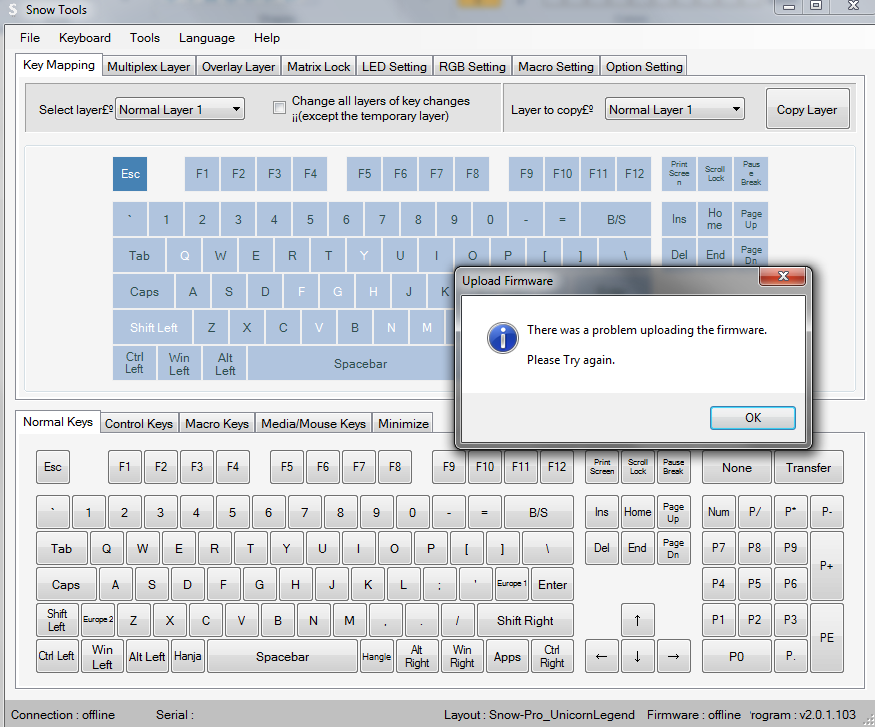
Task: Switch to the Macro Keys tab
Action: [x=217, y=424]
